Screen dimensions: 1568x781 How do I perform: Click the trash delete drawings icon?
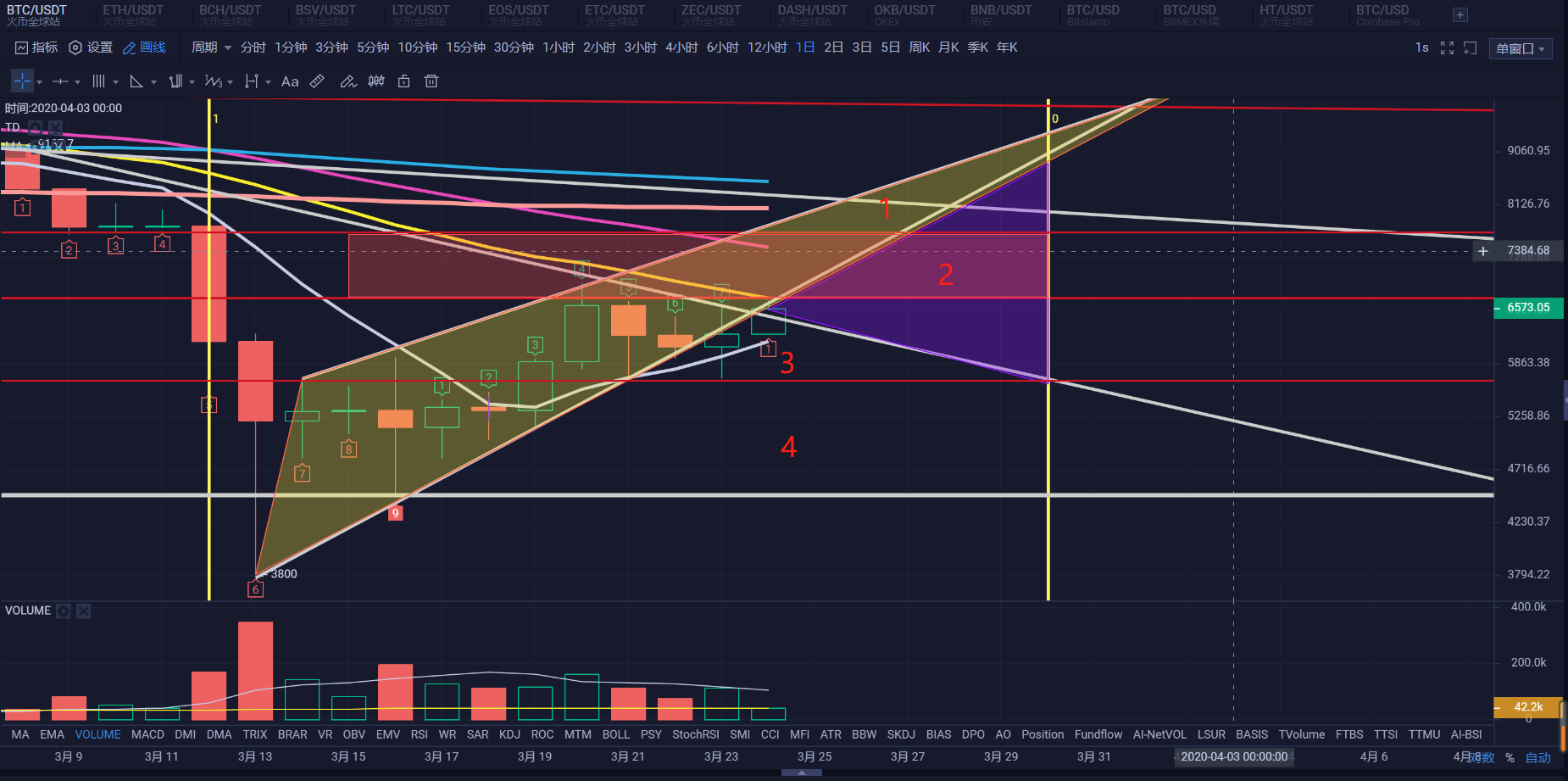[x=431, y=81]
